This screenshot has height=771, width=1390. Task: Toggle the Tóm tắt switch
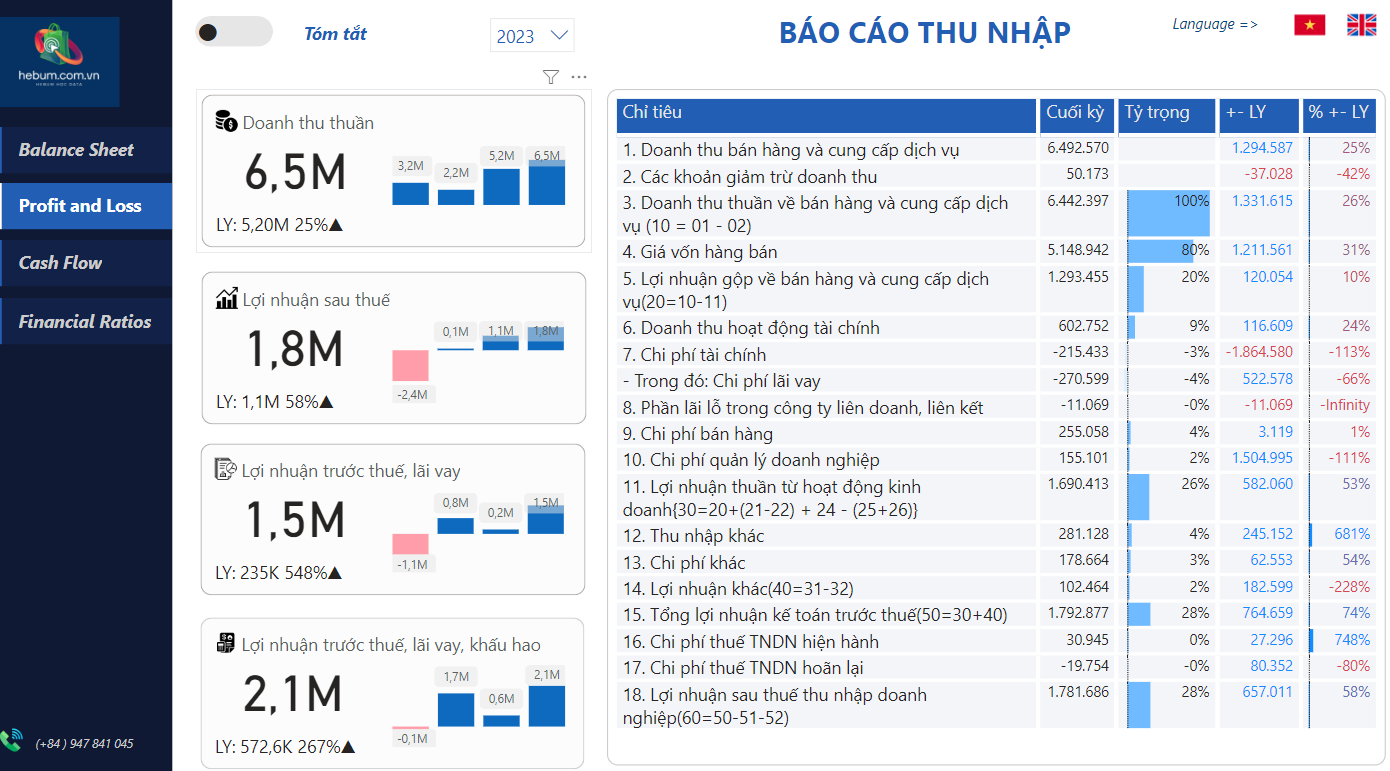pyautogui.click(x=234, y=32)
